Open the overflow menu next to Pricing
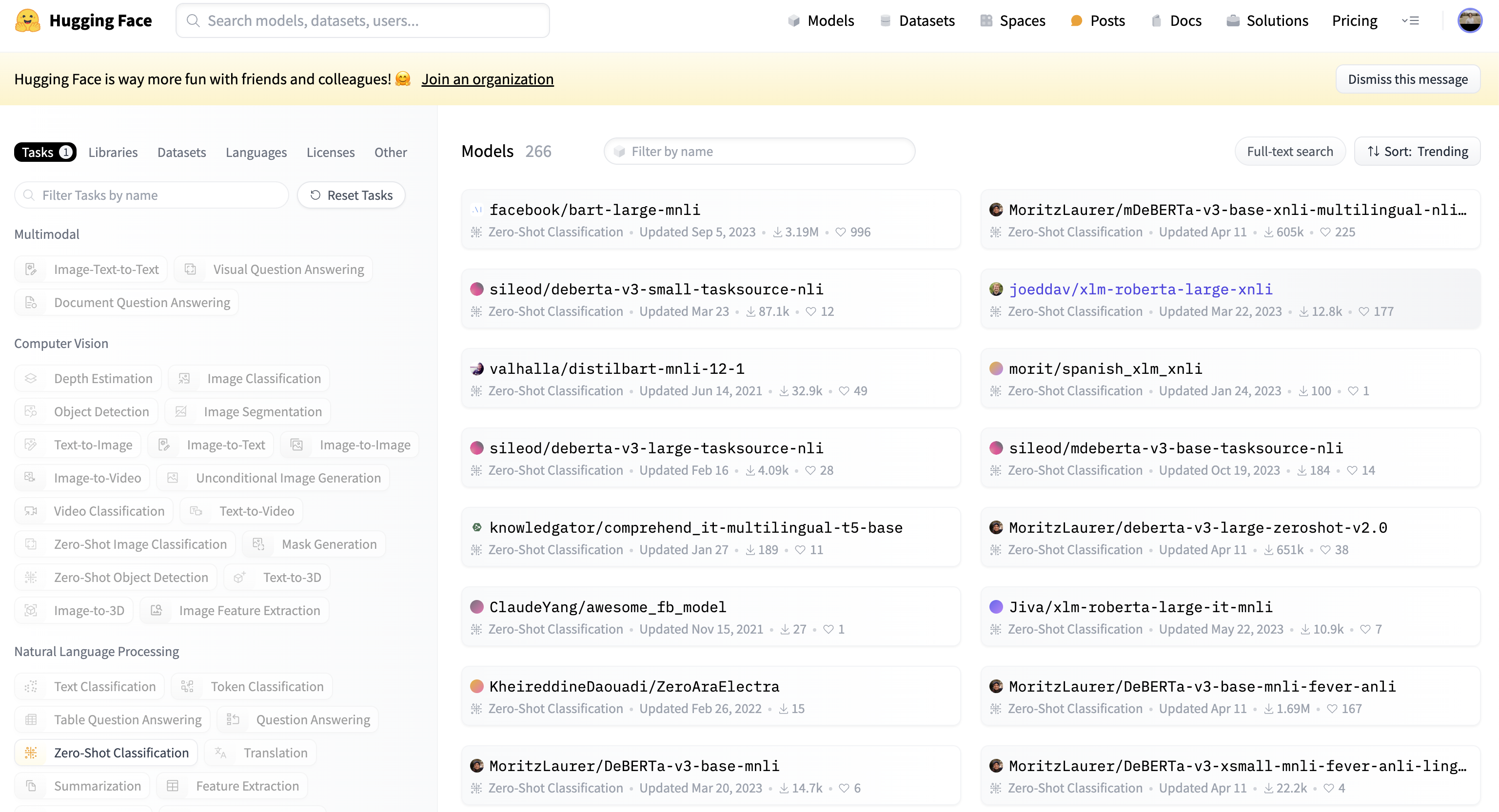The image size is (1499, 812). point(1412,20)
